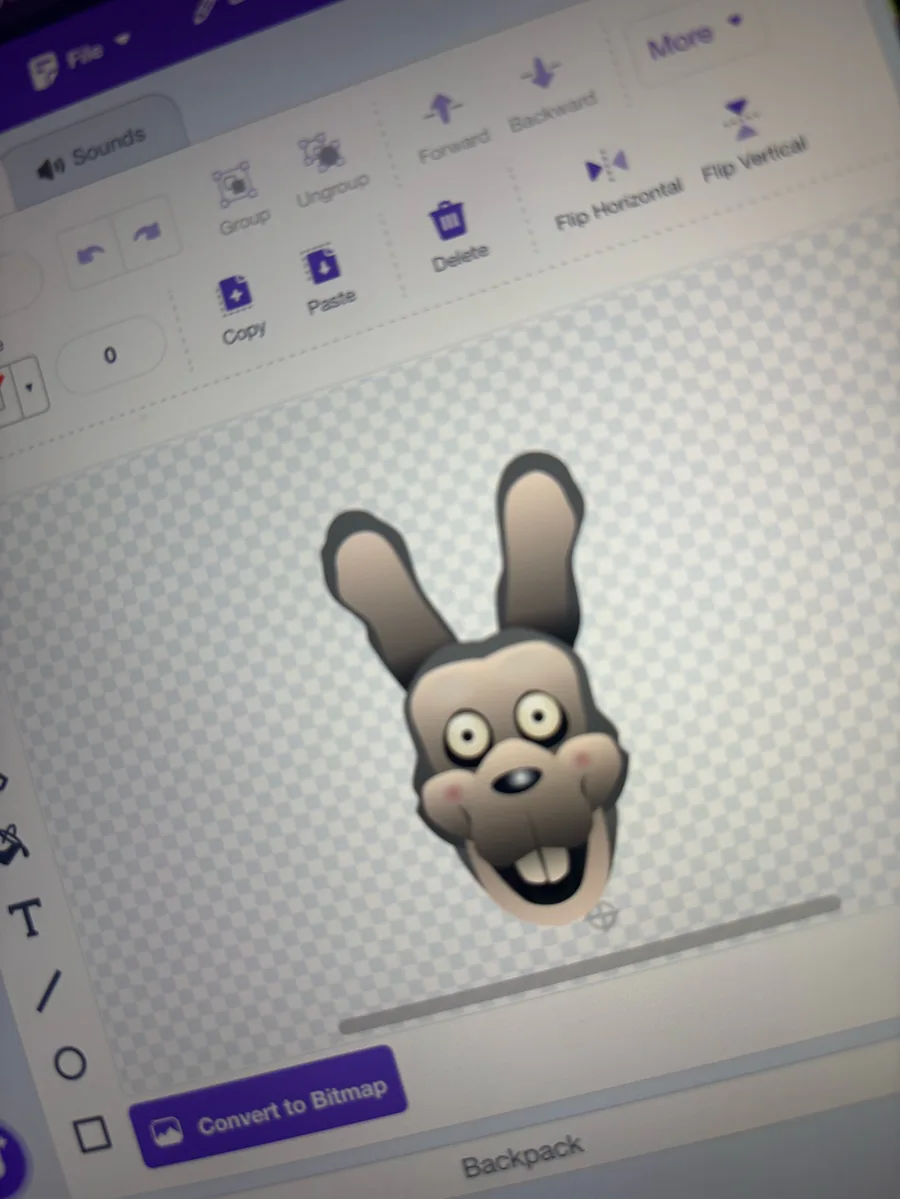Screen dimensions: 900x1199
Task: Click the Undo arrow button
Action: tap(90, 253)
